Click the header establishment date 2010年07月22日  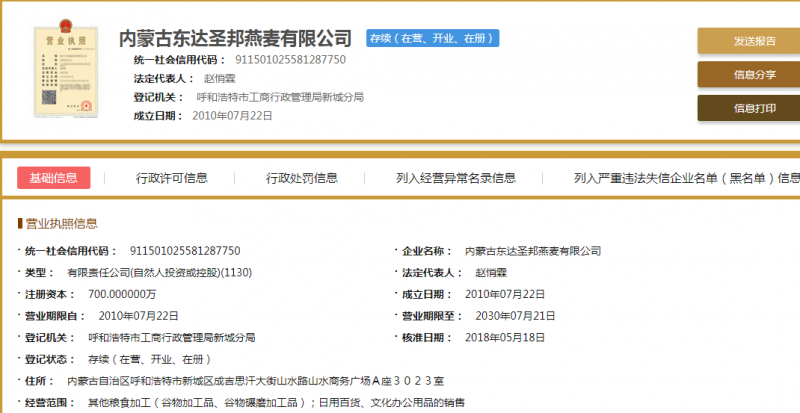(x=232, y=116)
